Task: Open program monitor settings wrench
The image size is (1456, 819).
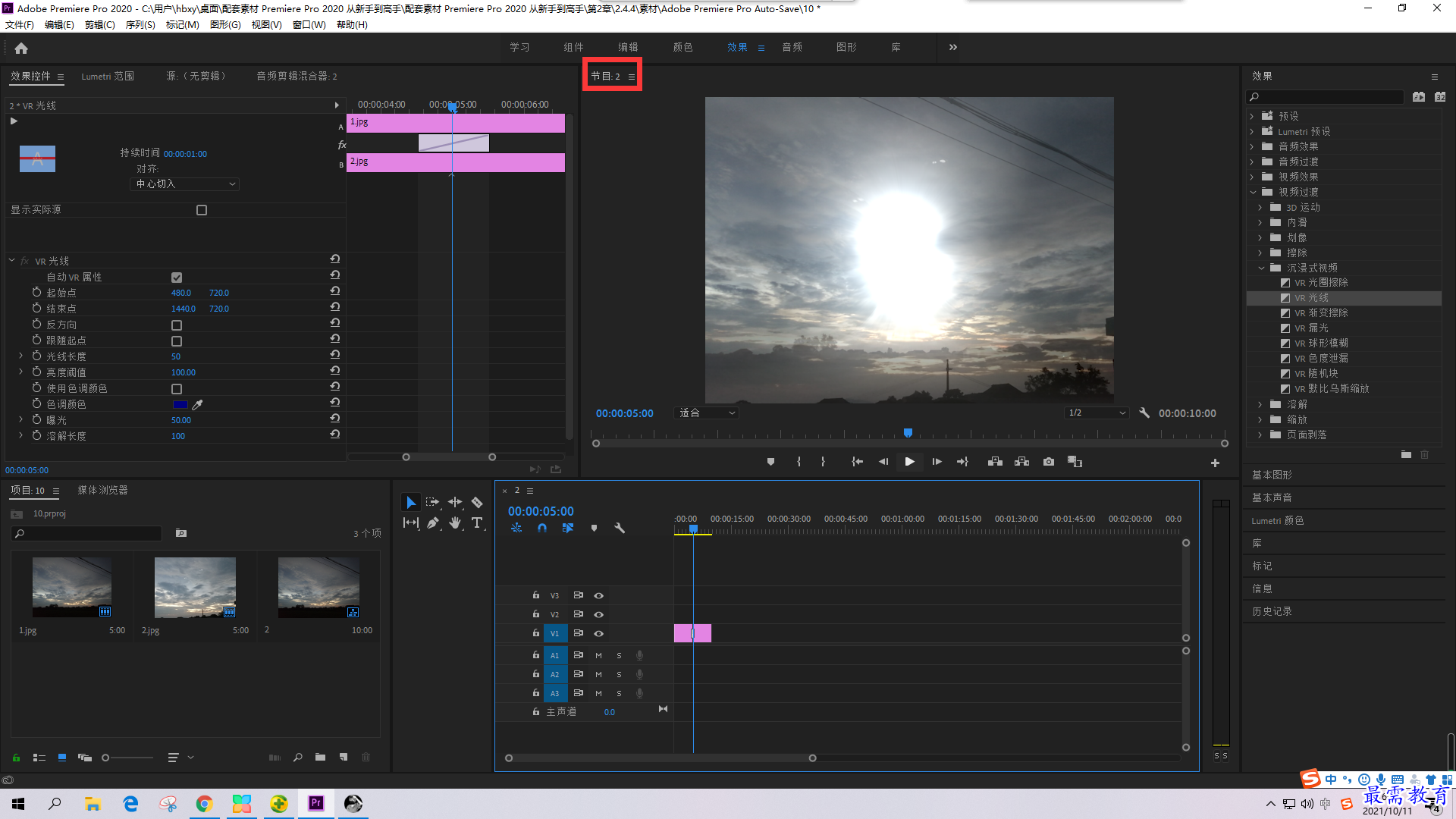Action: tap(1144, 413)
